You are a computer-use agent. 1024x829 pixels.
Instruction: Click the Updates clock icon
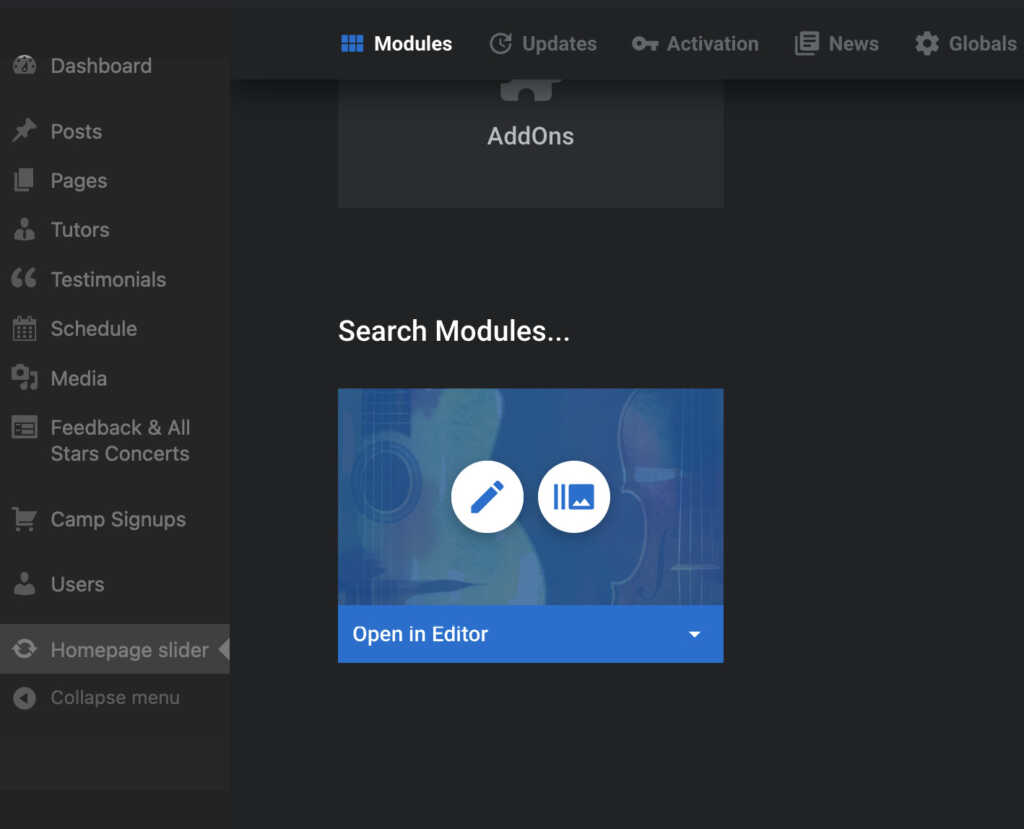pos(500,44)
